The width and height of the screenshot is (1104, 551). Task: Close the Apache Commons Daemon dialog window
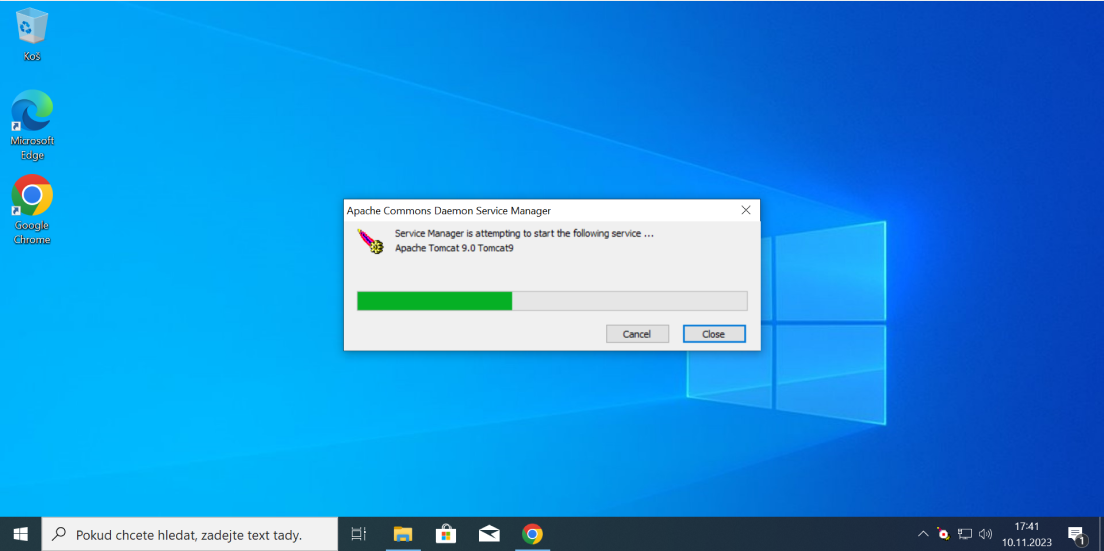pos(746,210)
